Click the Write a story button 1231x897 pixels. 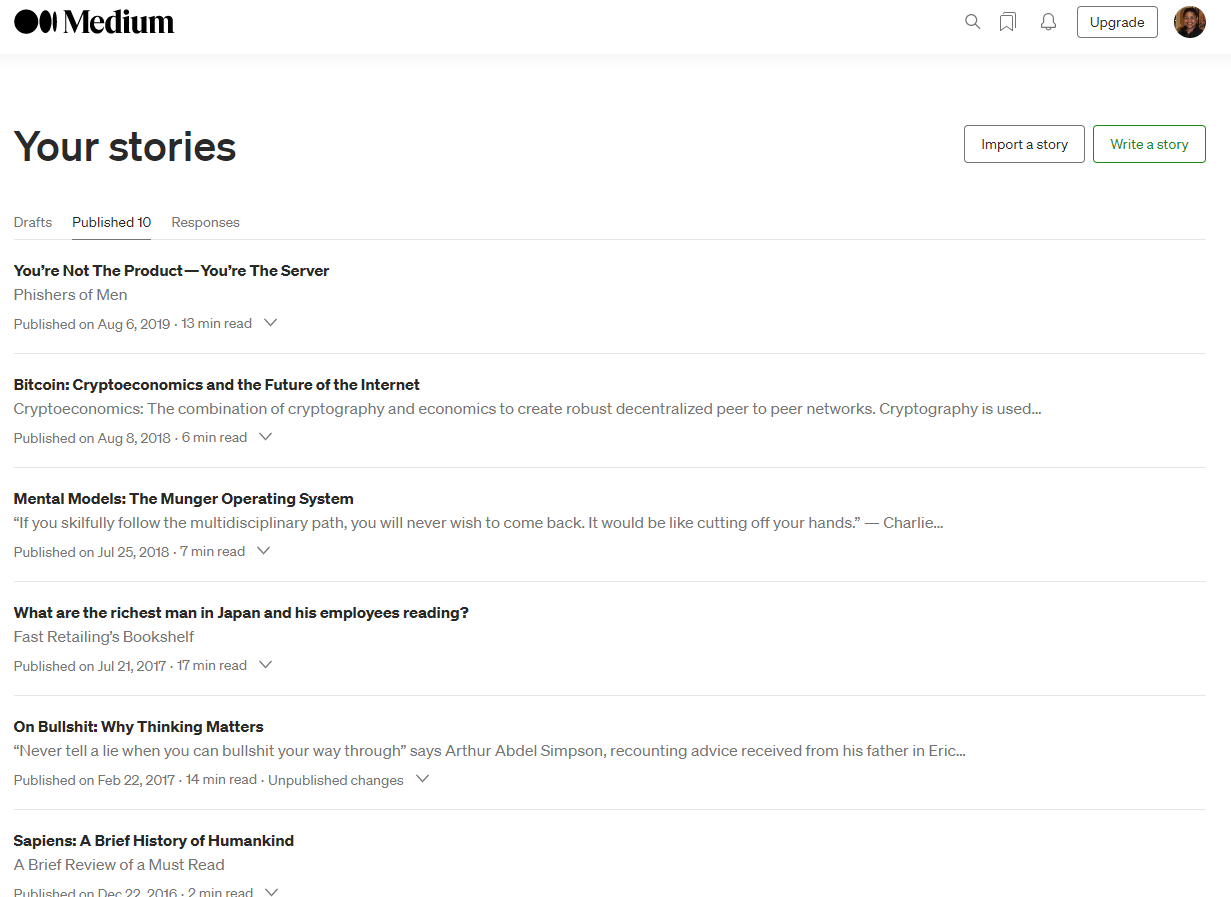pos(1149,144)
